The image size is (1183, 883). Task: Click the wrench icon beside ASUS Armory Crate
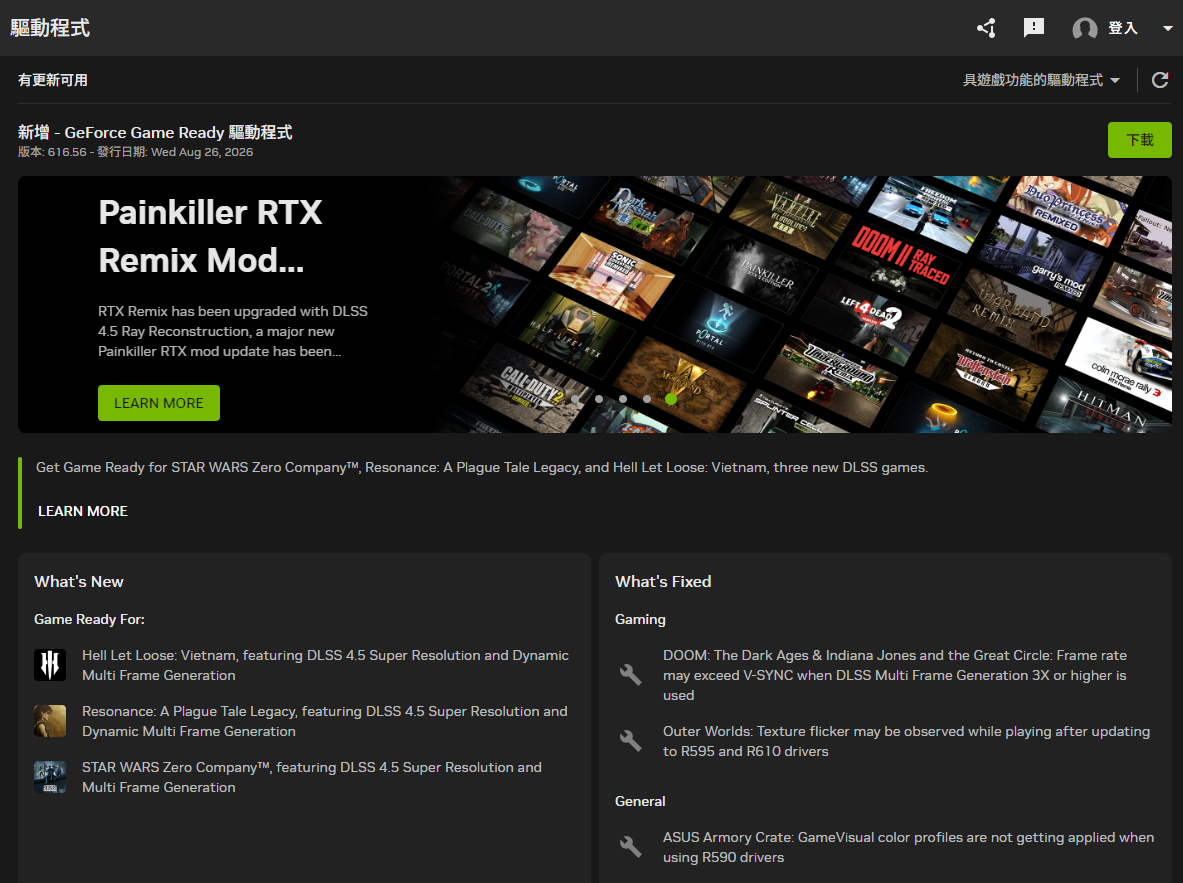tap(630, 847)
